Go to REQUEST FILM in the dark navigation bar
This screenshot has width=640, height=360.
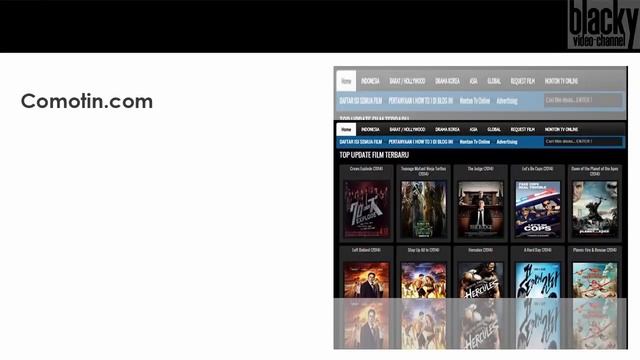point(522,129)
